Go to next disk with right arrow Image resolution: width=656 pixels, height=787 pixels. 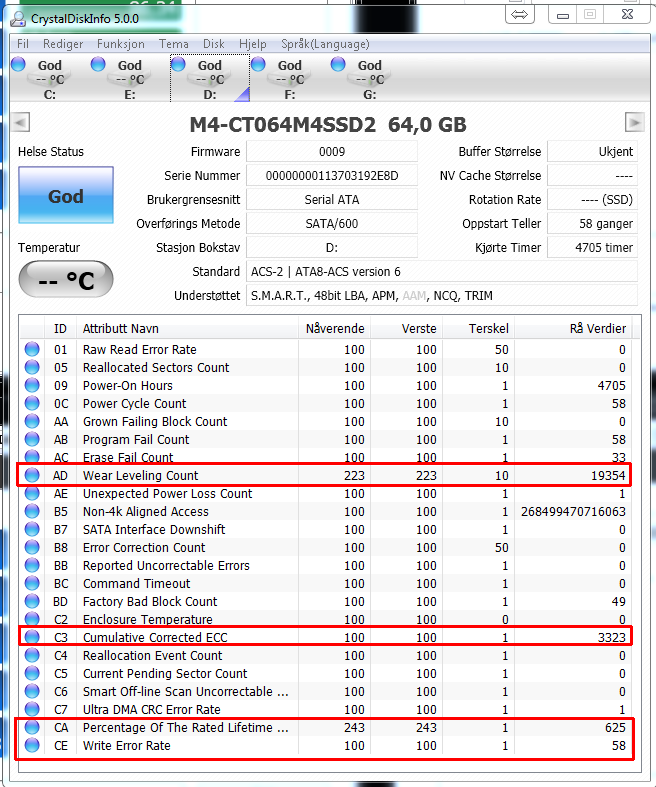click(x=635, y=122)
